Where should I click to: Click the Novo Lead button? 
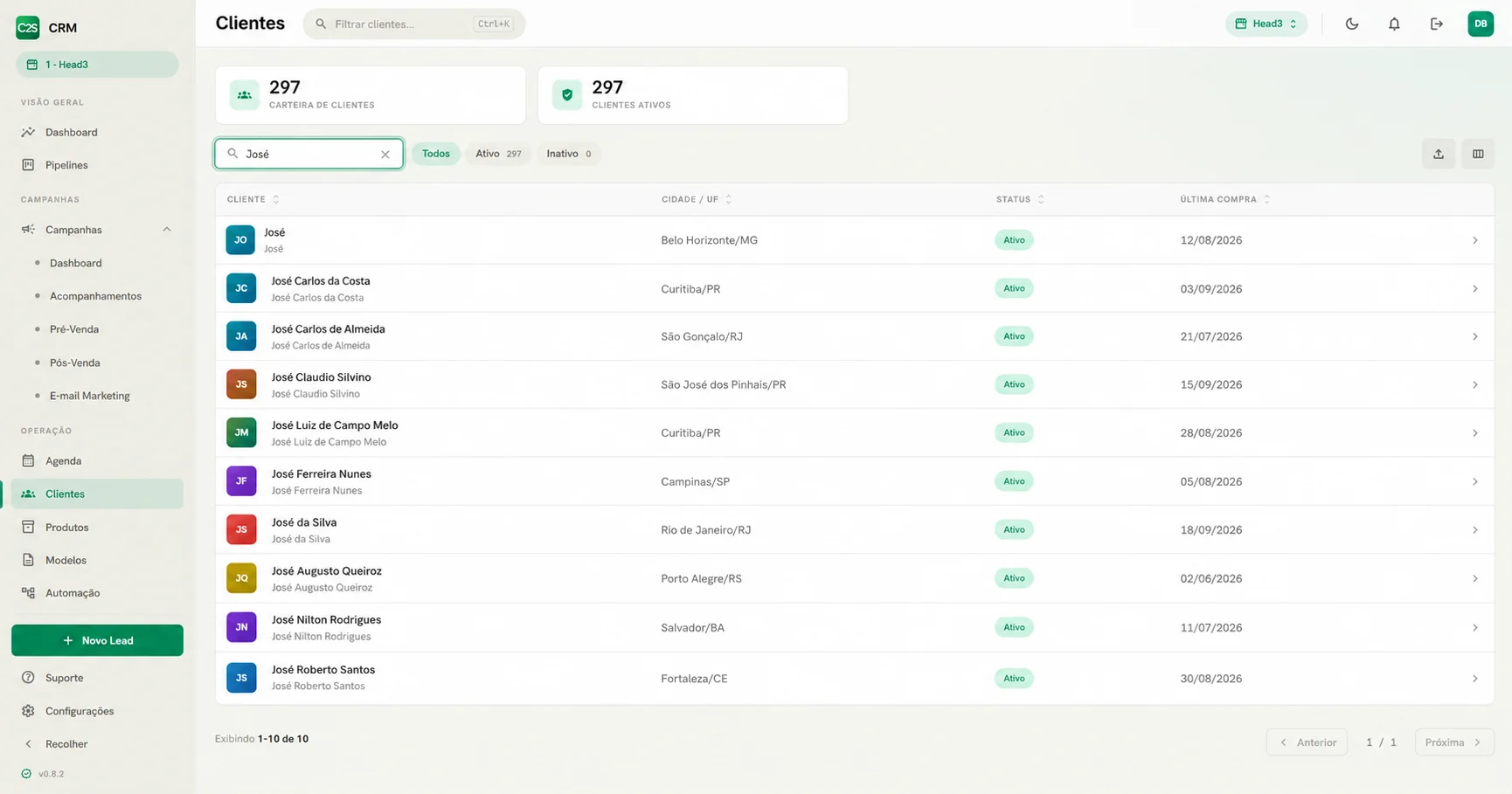(x=97, y=640)
